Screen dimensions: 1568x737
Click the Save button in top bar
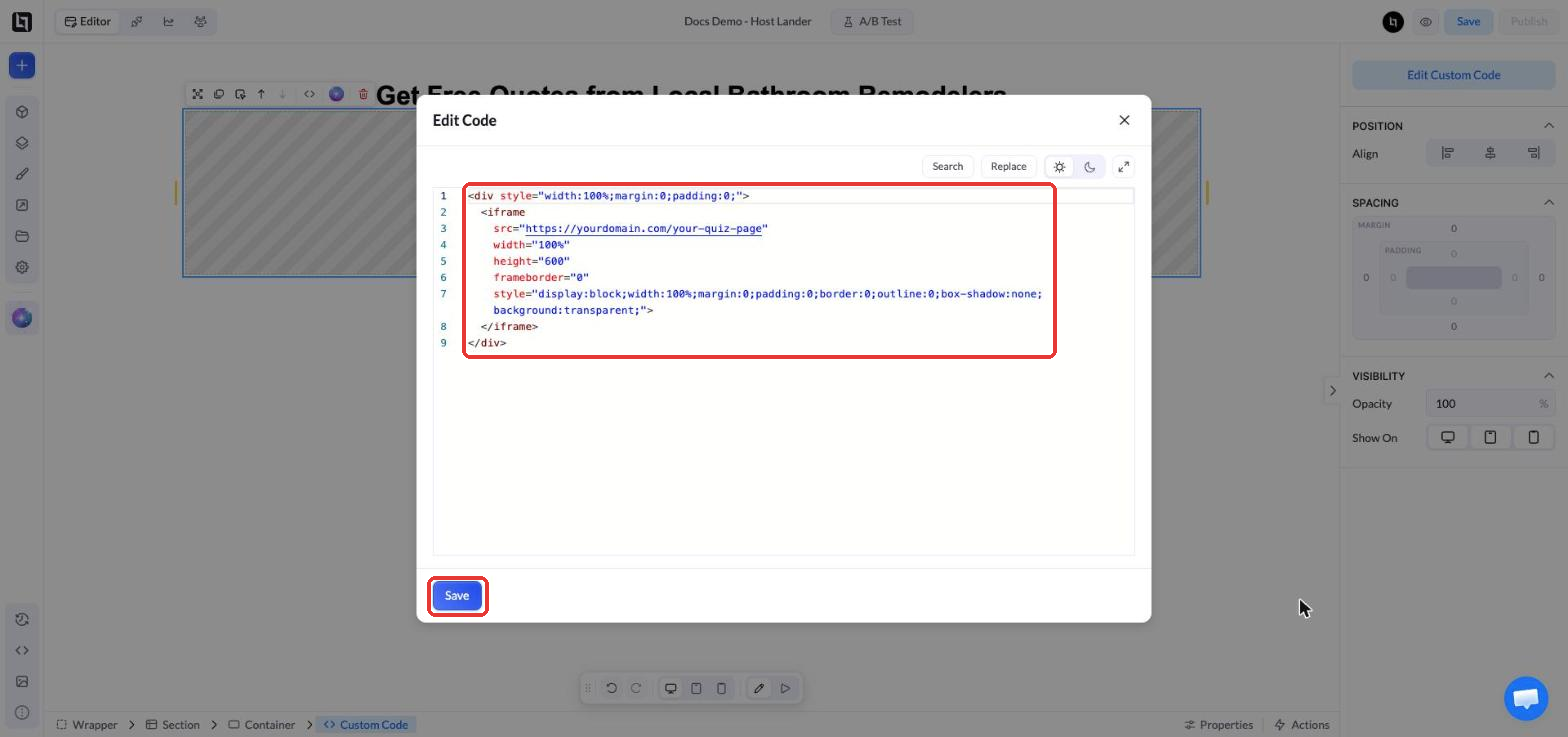1468,21
